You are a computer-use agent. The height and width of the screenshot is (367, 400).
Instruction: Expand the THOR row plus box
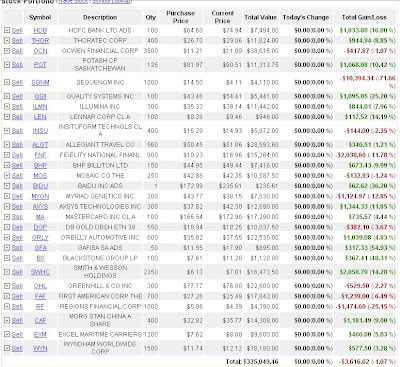(7, 41)
